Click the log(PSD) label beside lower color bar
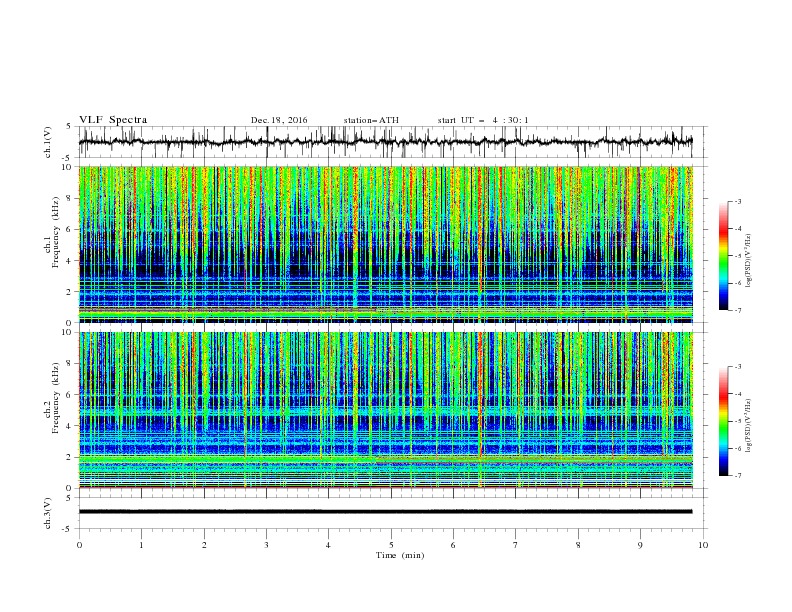This screenshot has width=792, height=612. (x=749, y=426)
